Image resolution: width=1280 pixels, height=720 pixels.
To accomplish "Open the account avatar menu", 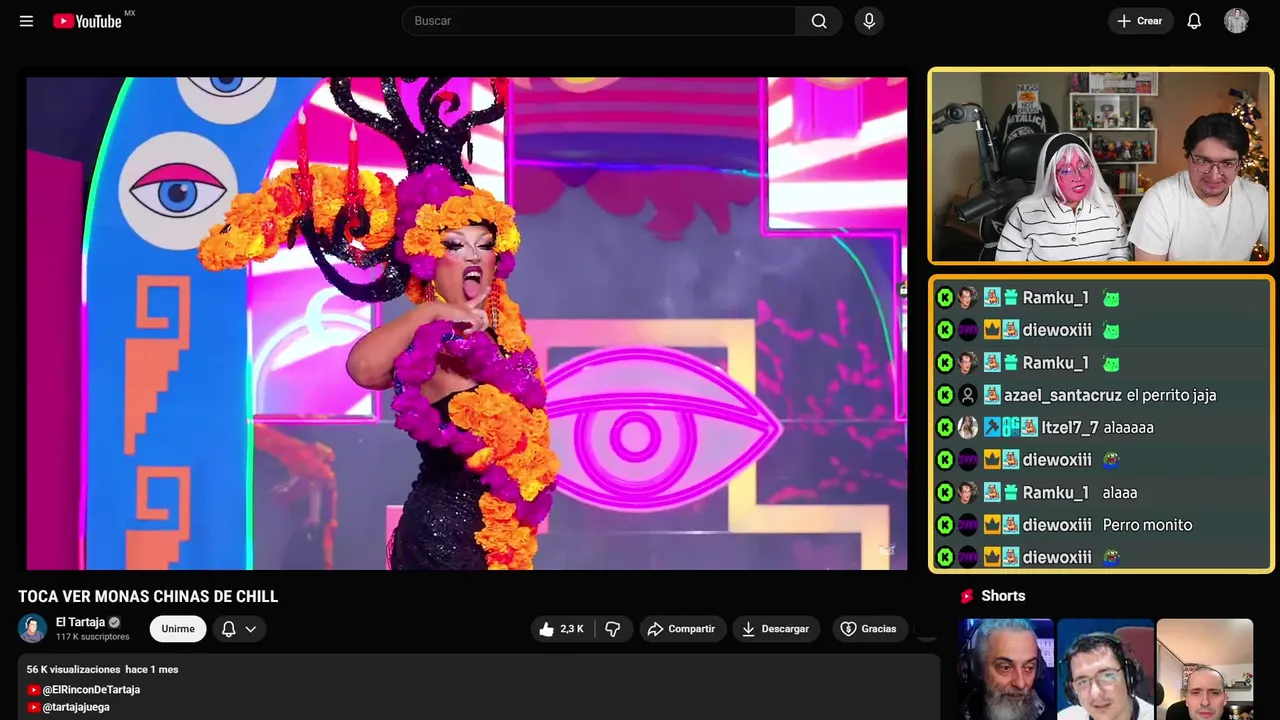I will pos(1236,21).
